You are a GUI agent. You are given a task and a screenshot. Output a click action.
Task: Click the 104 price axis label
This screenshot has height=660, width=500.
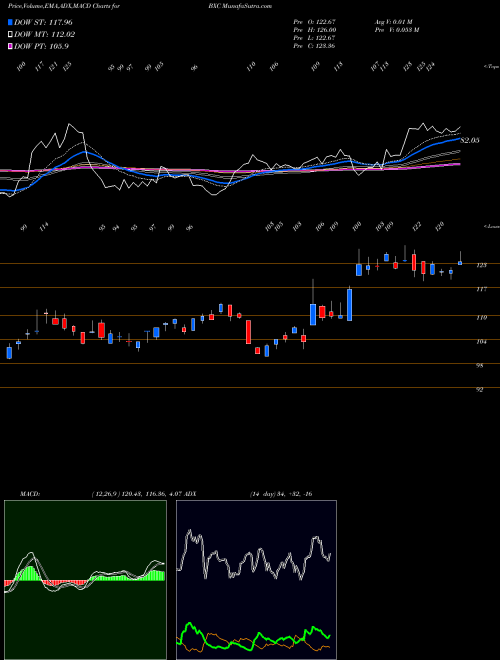pos(481,342)
